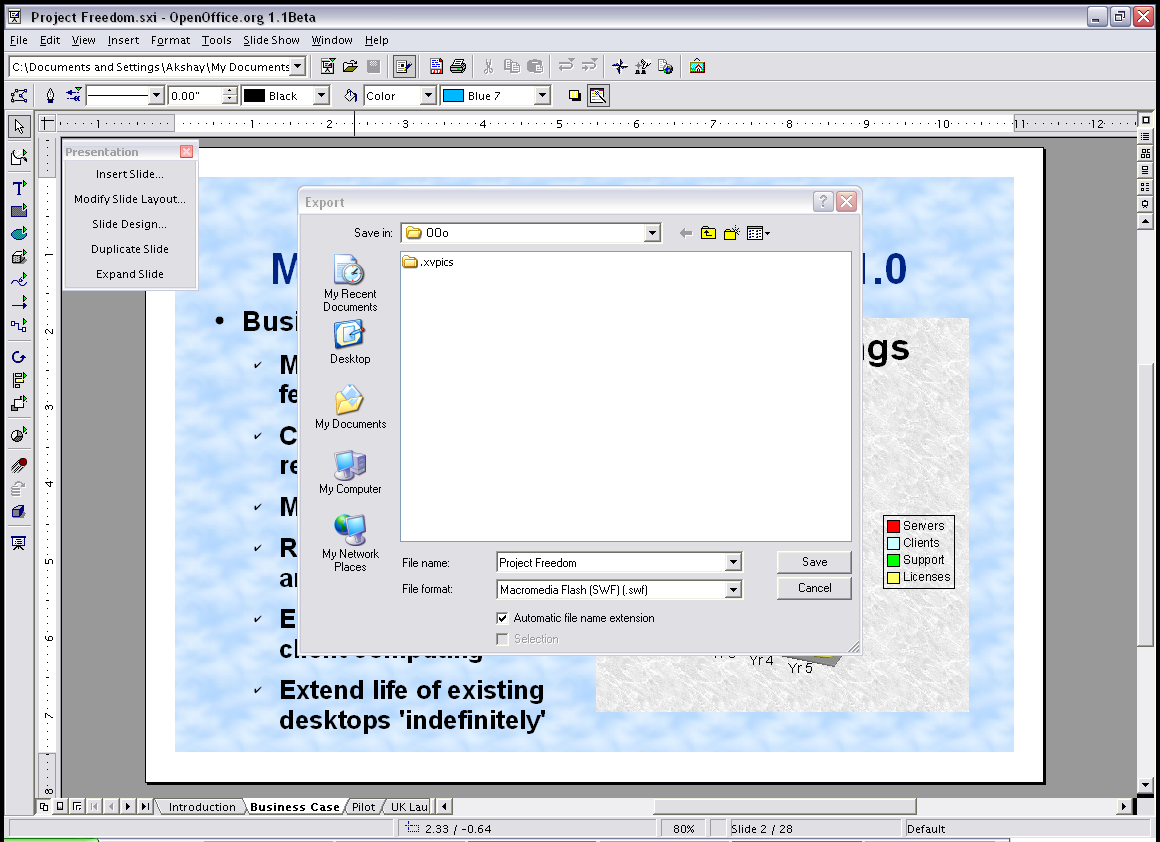Open Desktop shortcut in places bar
The width and height of the screenshot is (1160, 842).
tap(350, 342)
